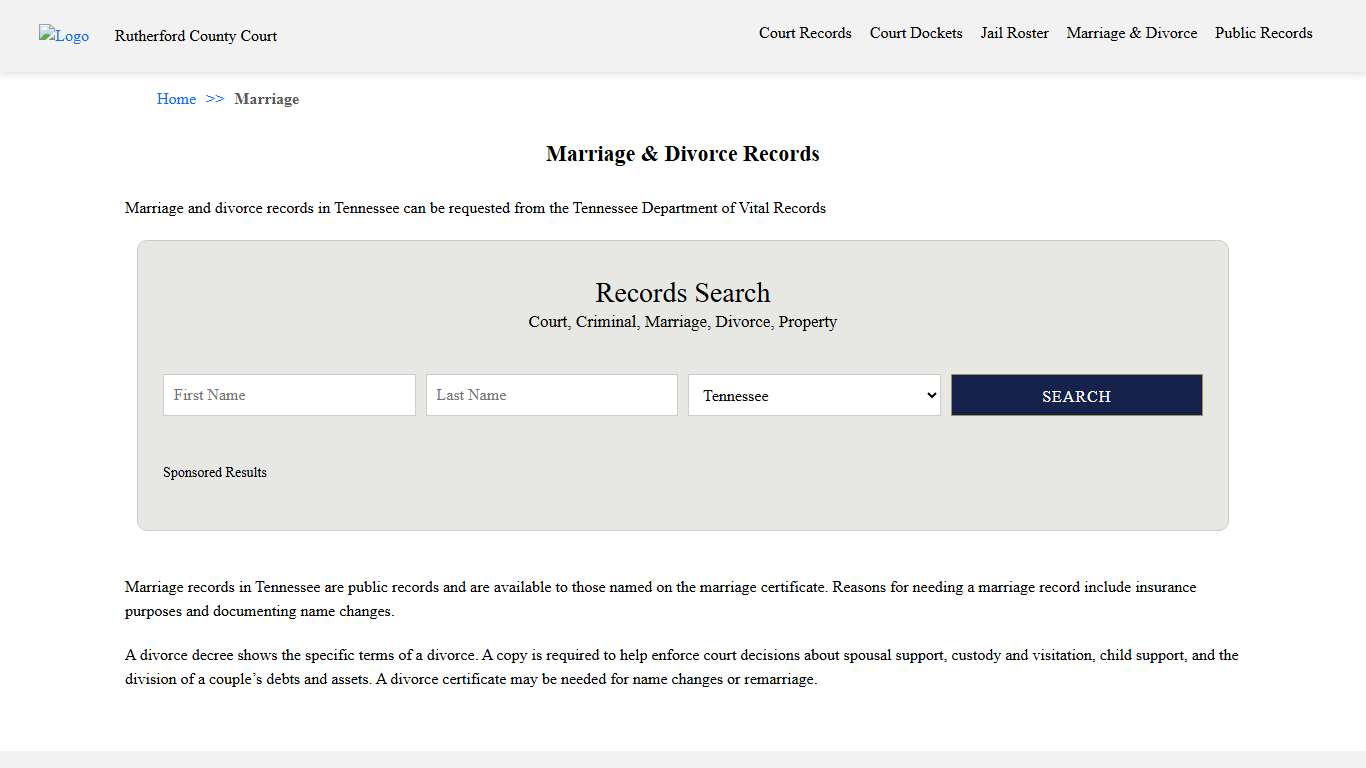Viewport: 1366px width, 768px height.
Task: Click the Tennessee Department of Vital Records text
Action: tap(698, 208)
